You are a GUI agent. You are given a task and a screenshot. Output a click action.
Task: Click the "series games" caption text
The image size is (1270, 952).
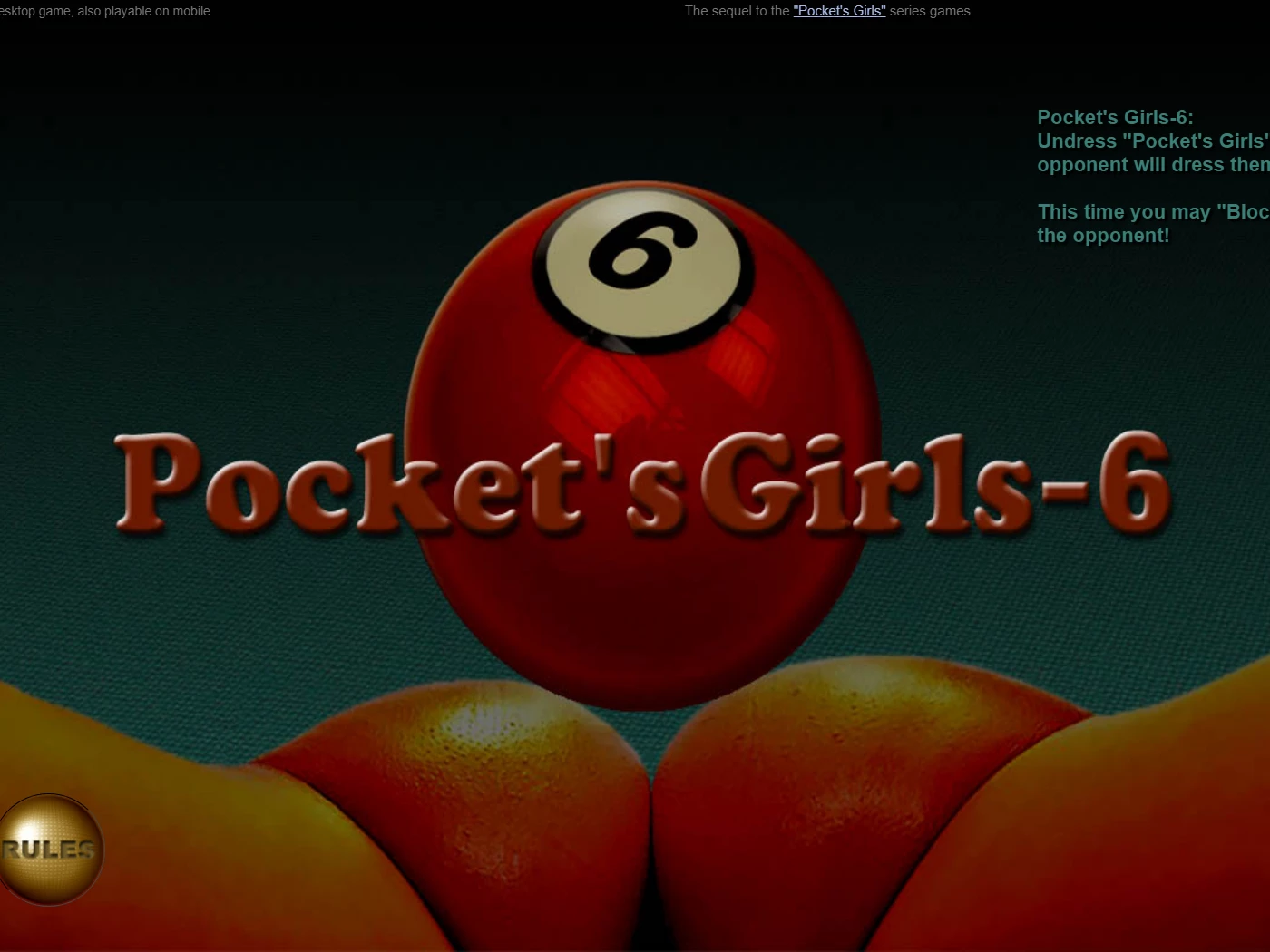tap(930, 11)
